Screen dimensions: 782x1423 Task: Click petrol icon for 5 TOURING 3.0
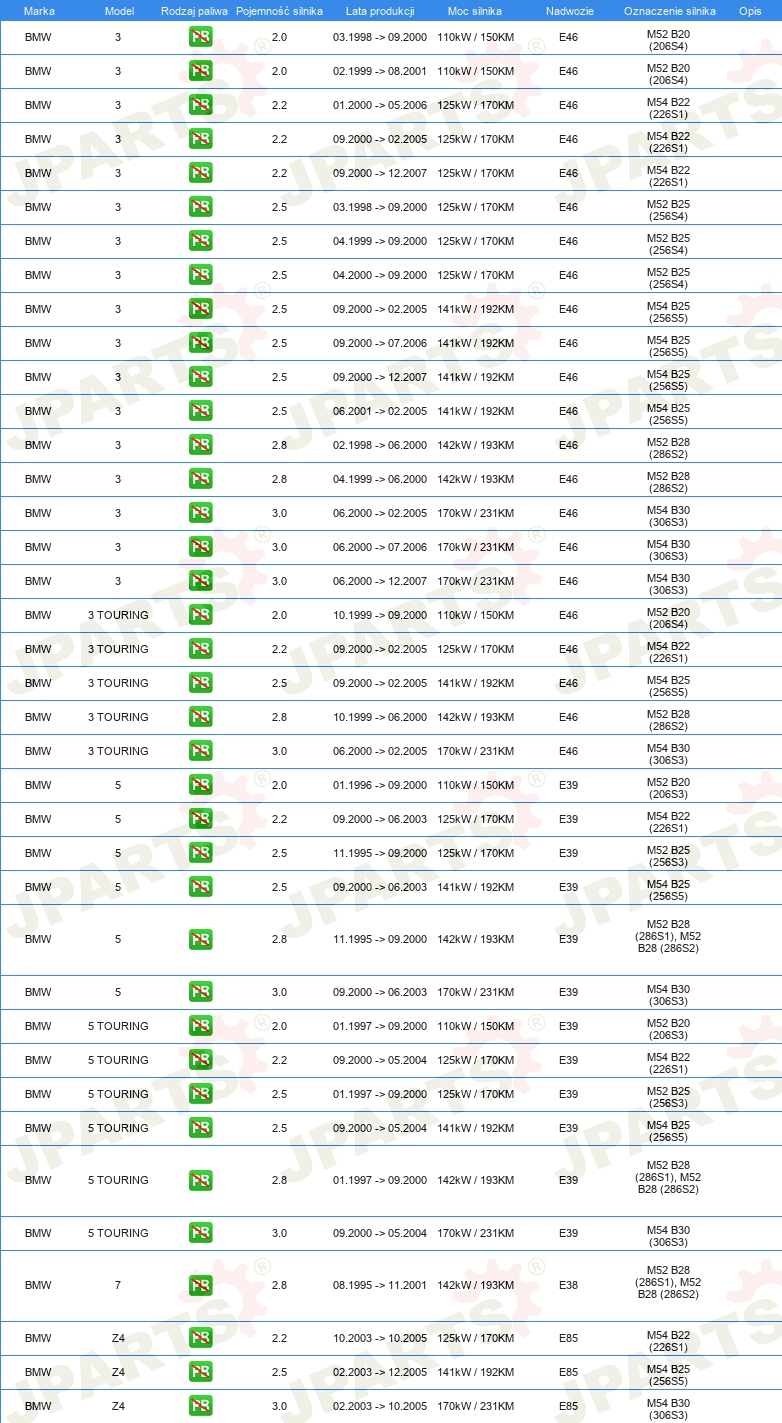click(200, 1233)
